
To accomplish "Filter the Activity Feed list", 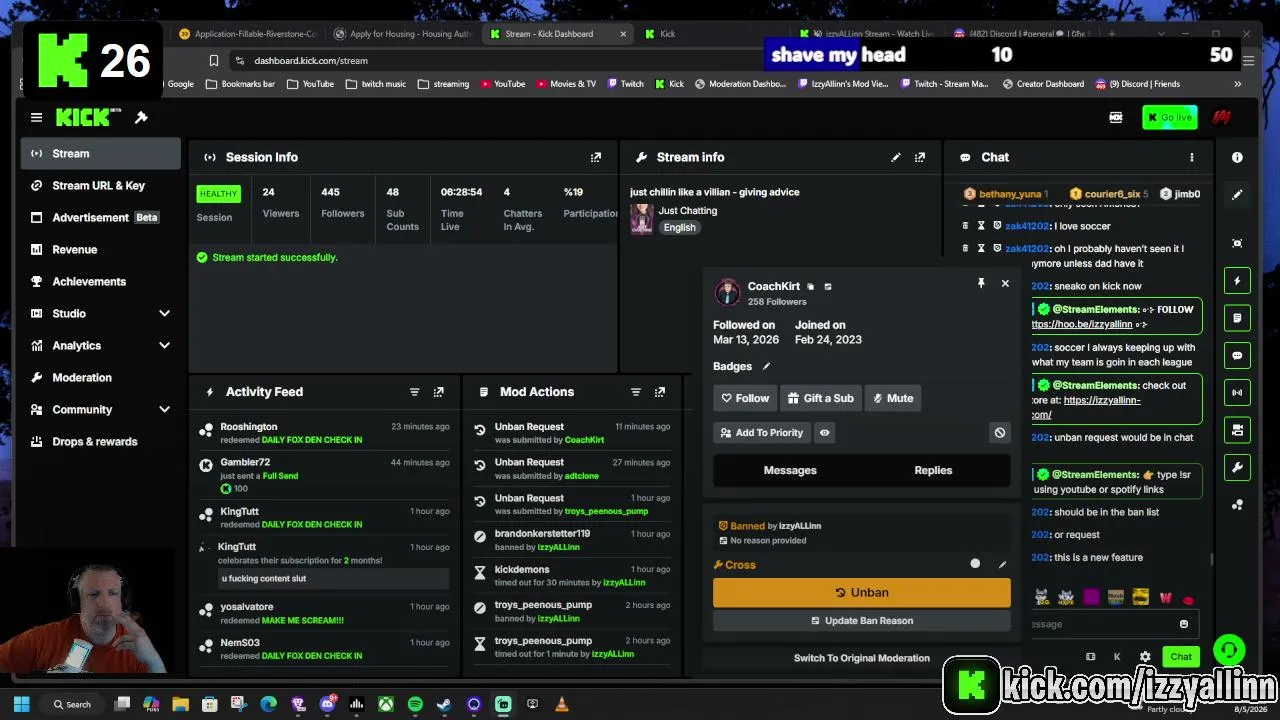I will (x=414, y=392).
